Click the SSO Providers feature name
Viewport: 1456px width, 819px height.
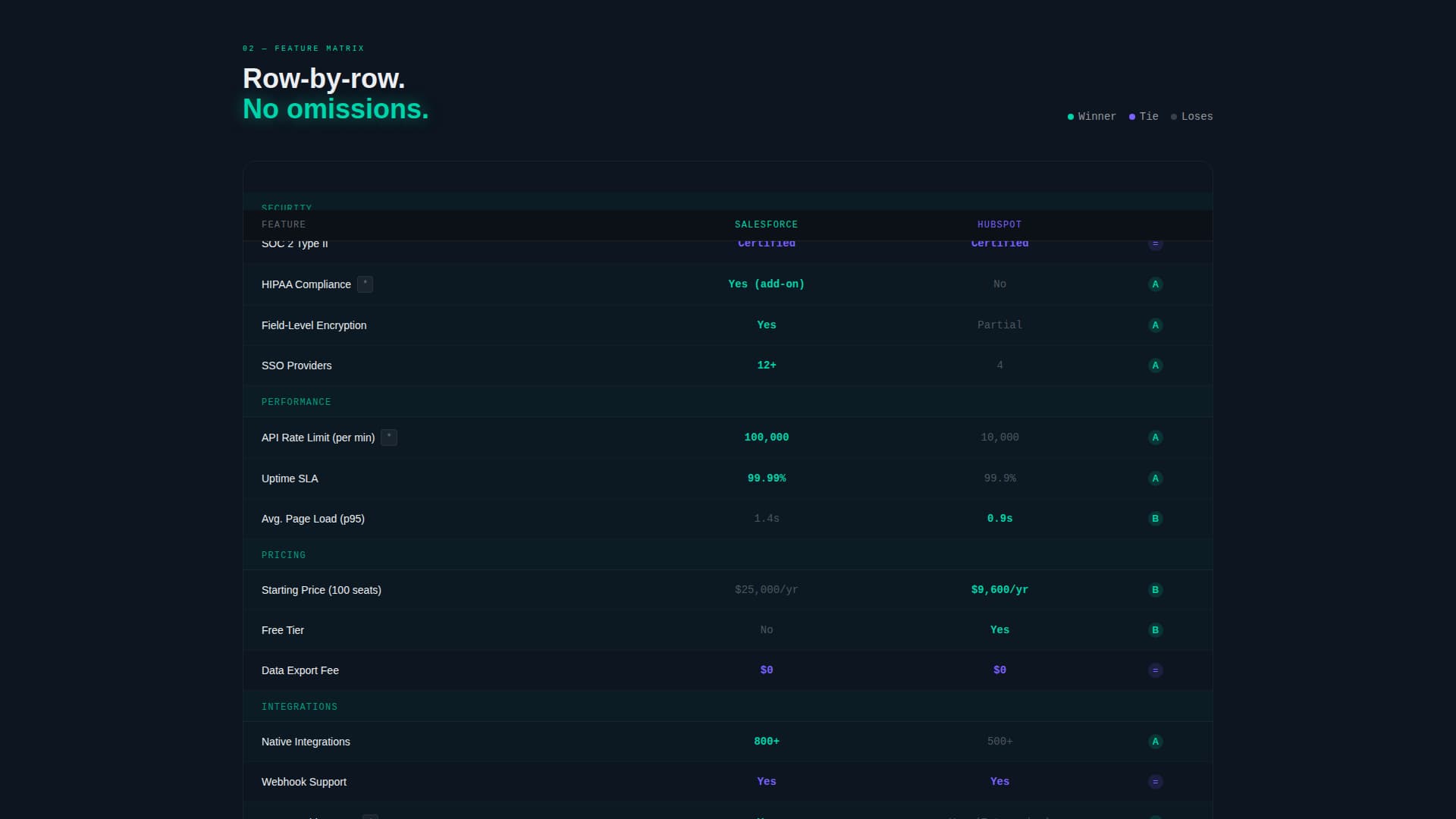point(297,366)
